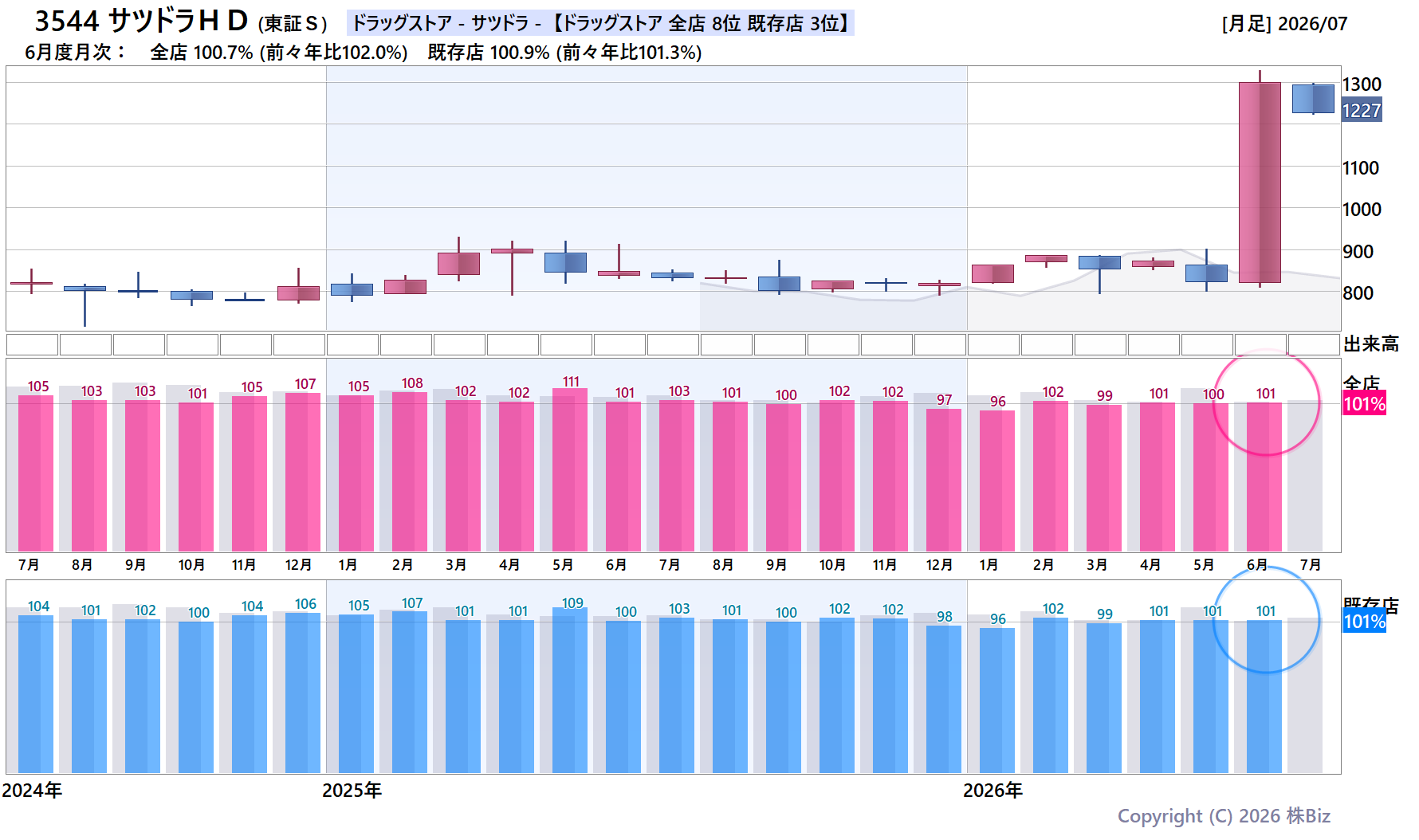Click the blue 既存店 101% badge
Image resolution: width=1419 pixels, height=840 pixels.
pos(1365,622)
